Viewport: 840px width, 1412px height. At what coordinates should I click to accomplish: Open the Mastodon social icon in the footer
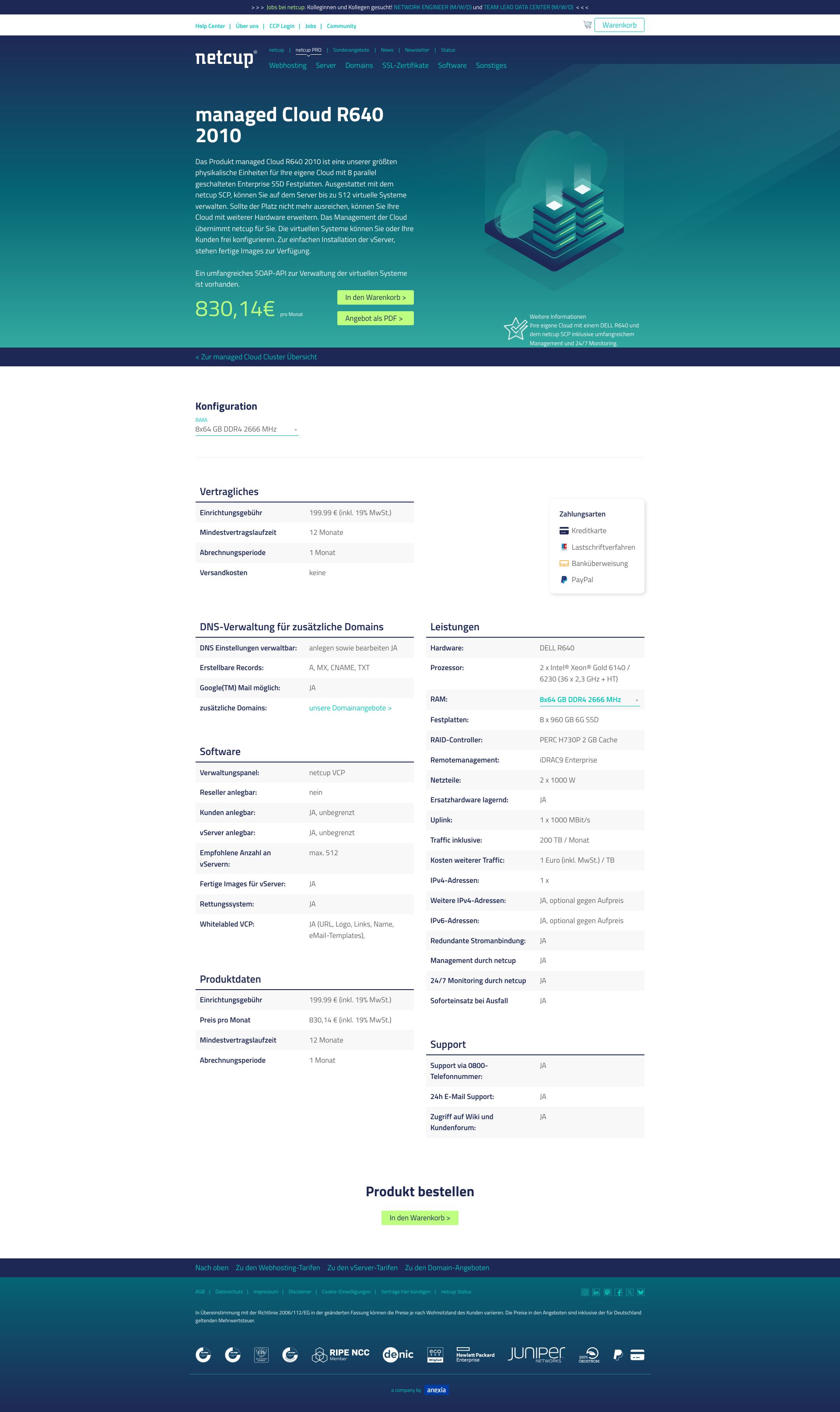[607, 1293]
